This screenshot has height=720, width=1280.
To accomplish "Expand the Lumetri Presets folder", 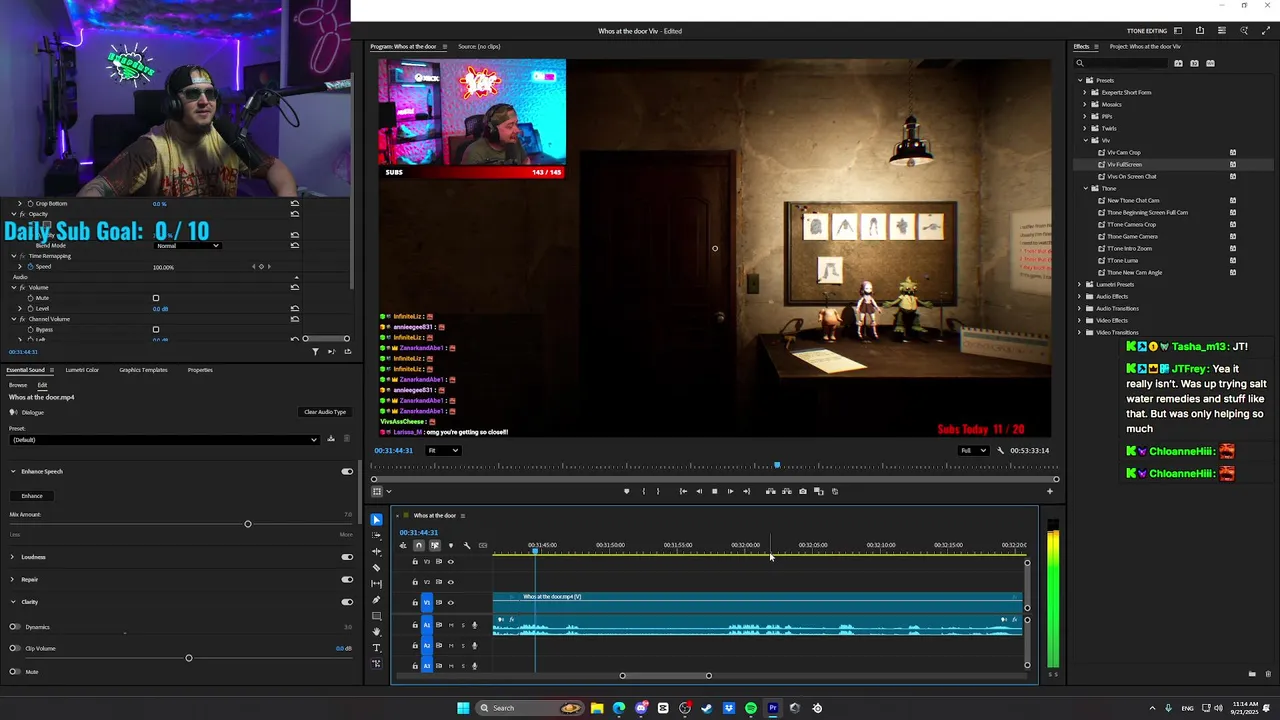I will [x=1080, y=284].
